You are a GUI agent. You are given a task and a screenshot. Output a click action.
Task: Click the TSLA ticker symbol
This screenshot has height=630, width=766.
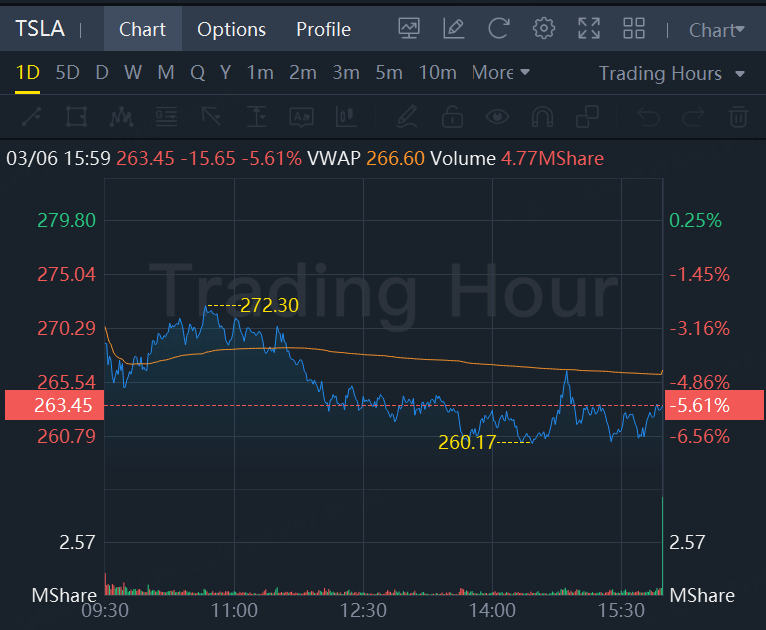click(40, 28)
